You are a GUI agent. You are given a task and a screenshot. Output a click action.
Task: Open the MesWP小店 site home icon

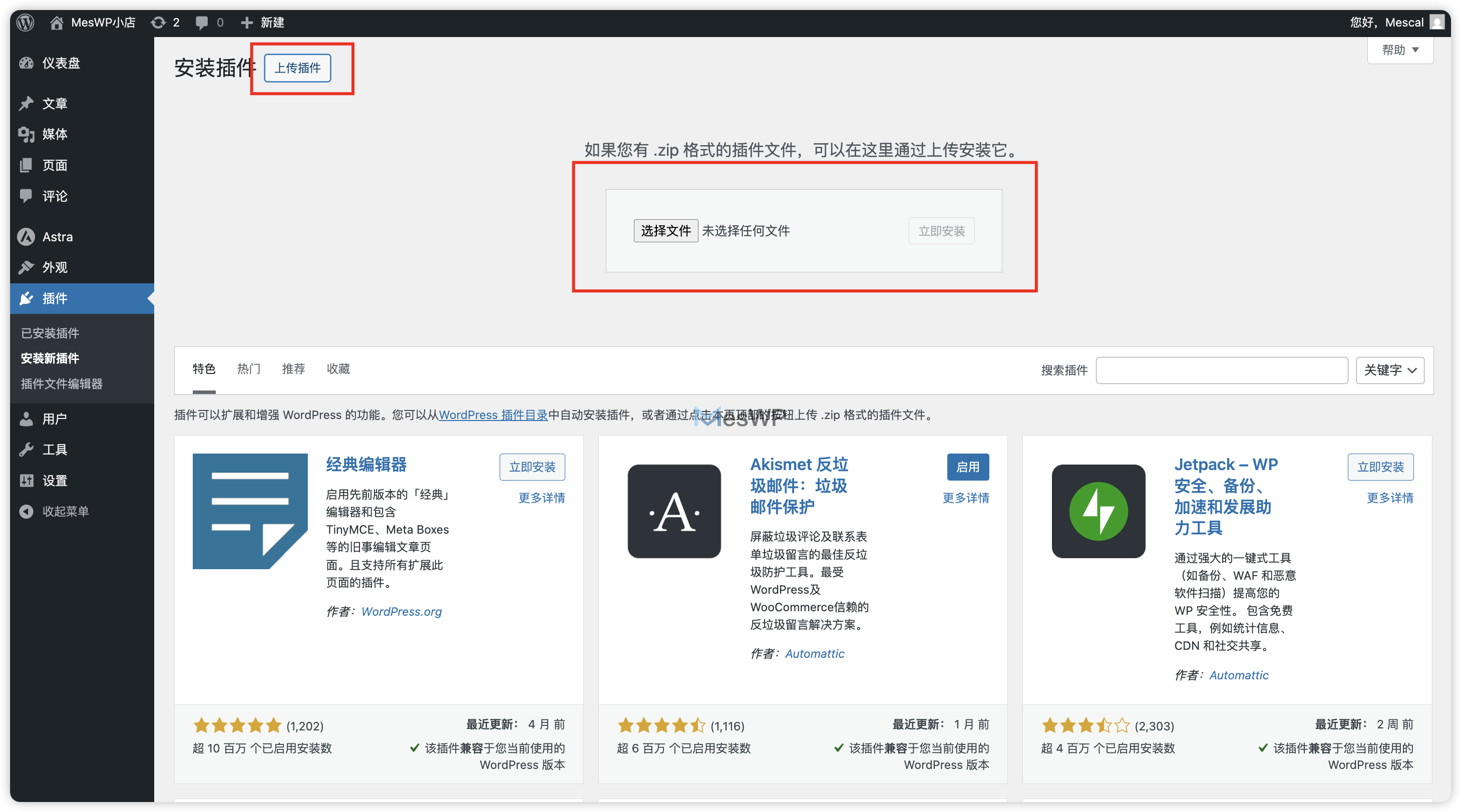click(56, 23)
